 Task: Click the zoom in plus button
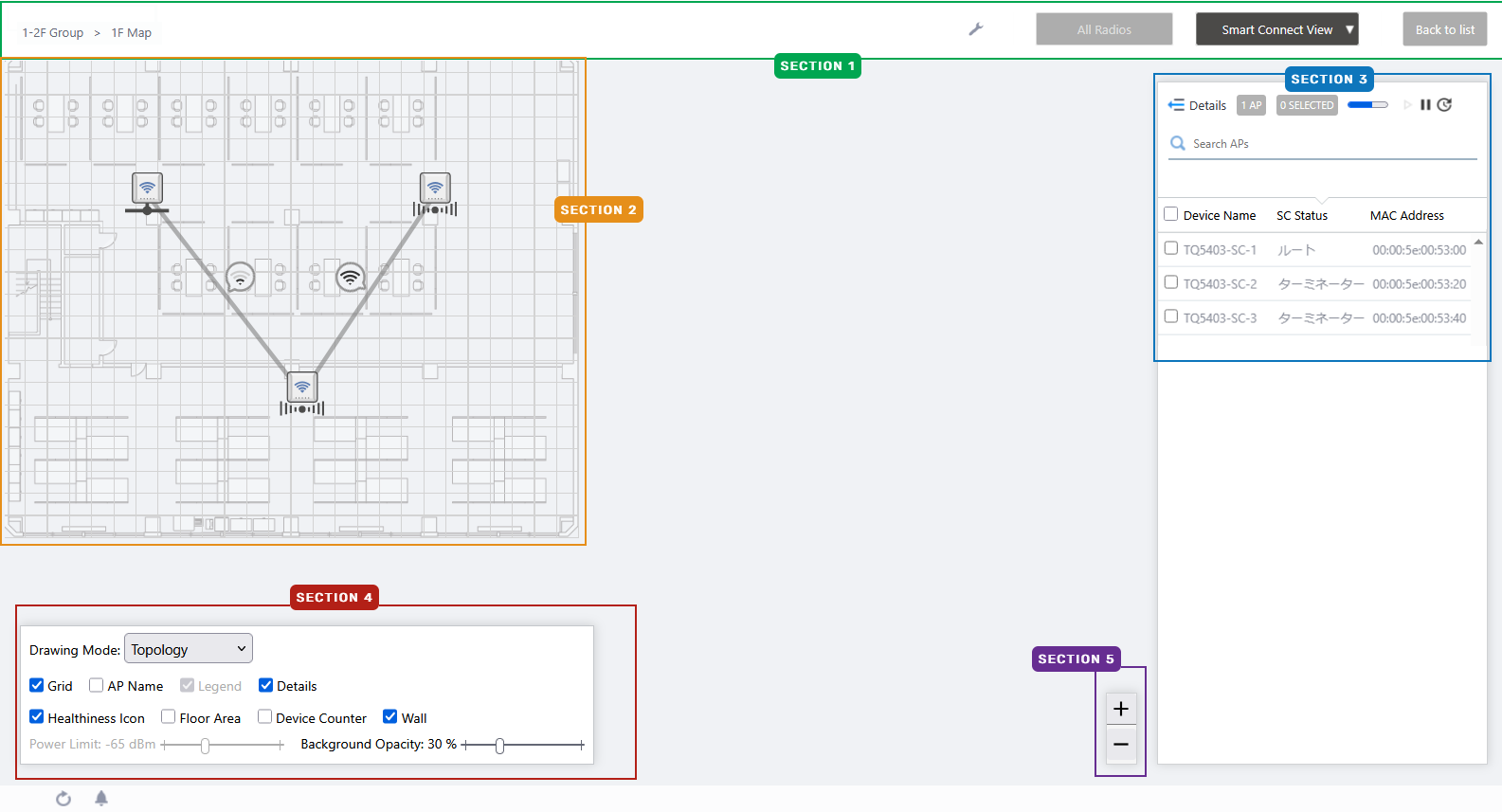point(1120,709)
